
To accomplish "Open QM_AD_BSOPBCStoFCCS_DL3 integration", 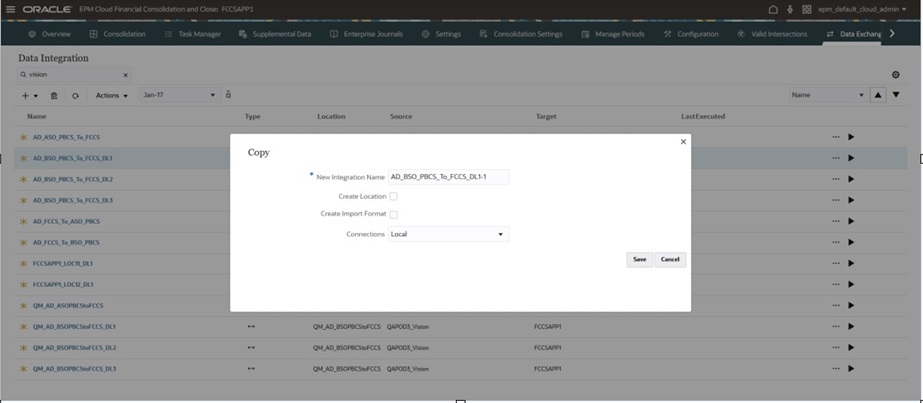I will tap(74, 369).
